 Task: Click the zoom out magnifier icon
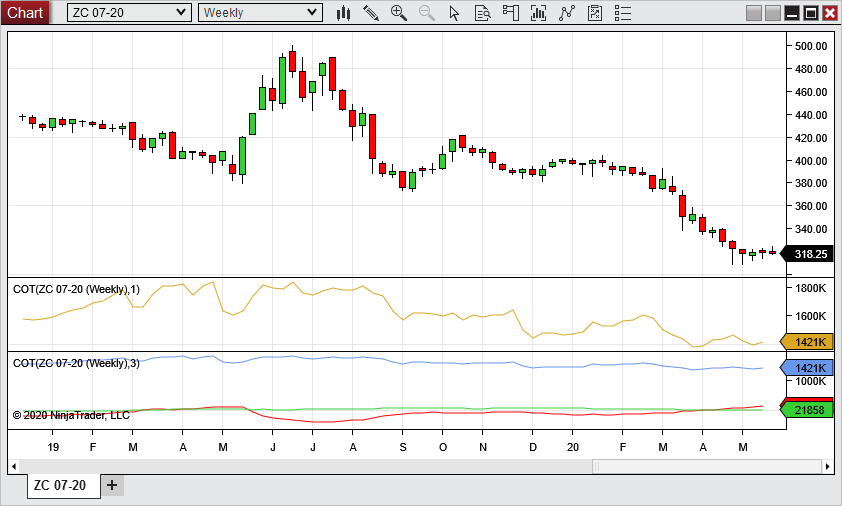point(426,13)
